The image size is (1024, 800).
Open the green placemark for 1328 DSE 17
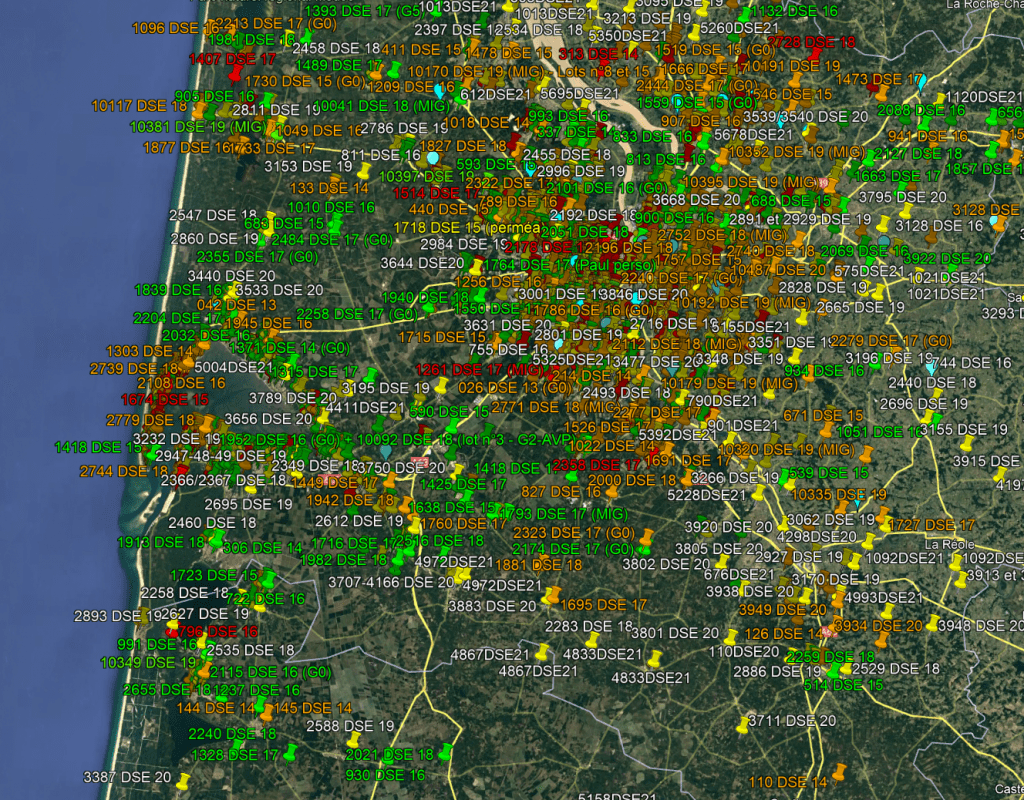coord(291,750)
